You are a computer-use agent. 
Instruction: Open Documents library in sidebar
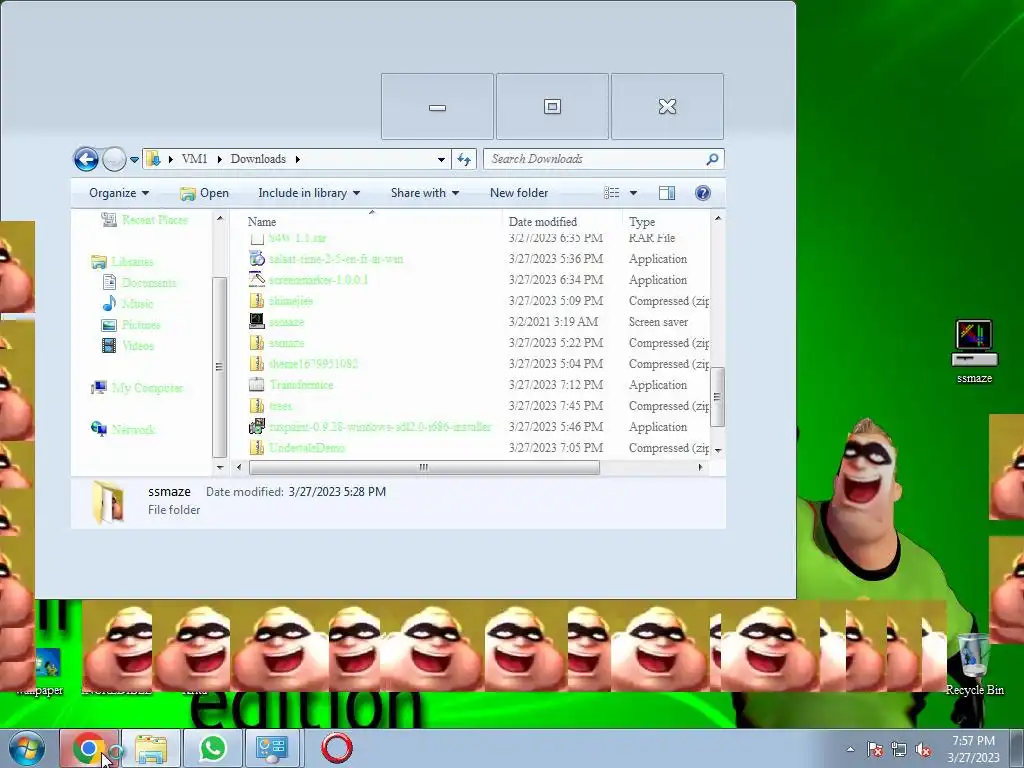(x=140, y=283)
